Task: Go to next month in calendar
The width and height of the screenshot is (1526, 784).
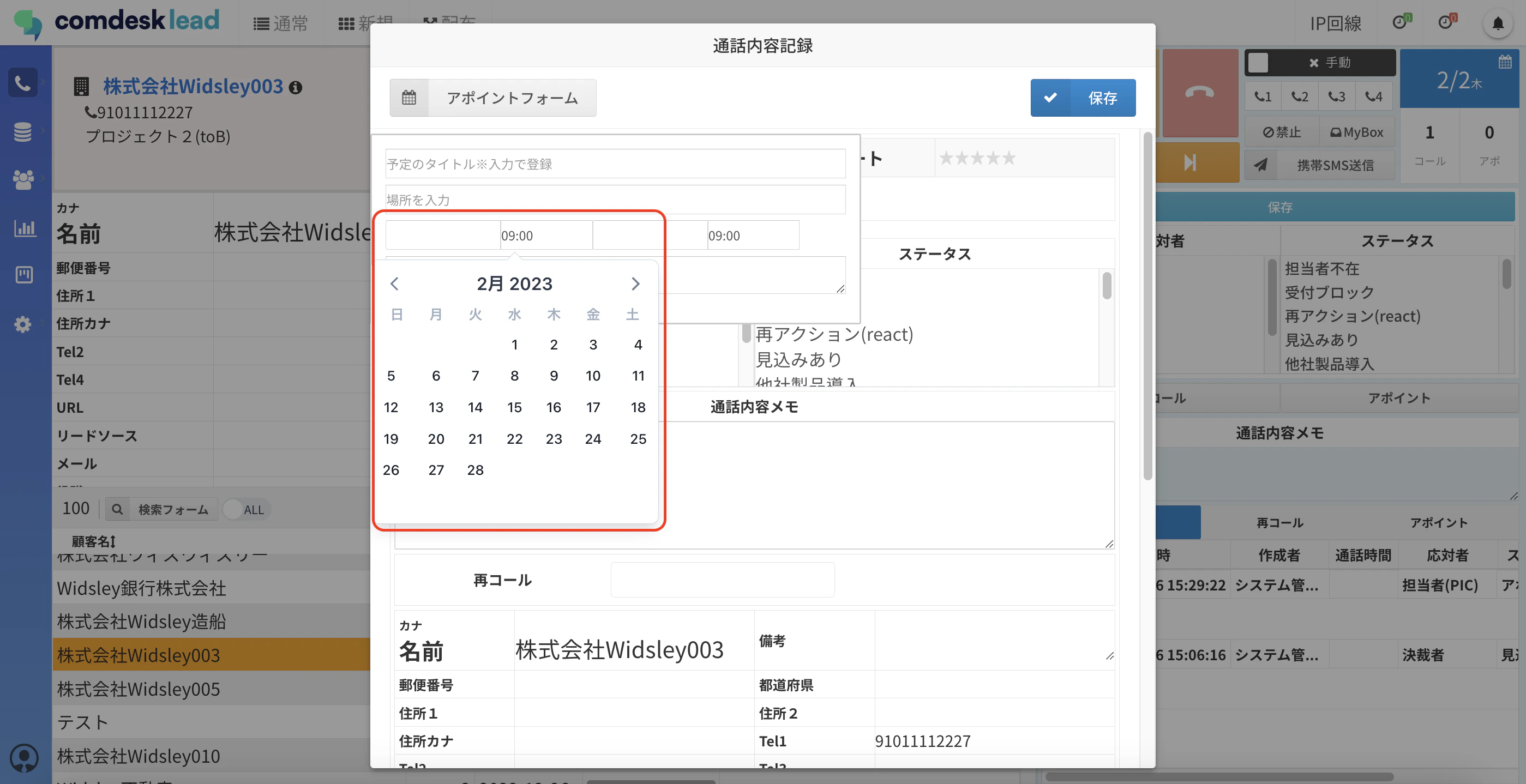Action: pyautogui.click(x=635, y=284)
